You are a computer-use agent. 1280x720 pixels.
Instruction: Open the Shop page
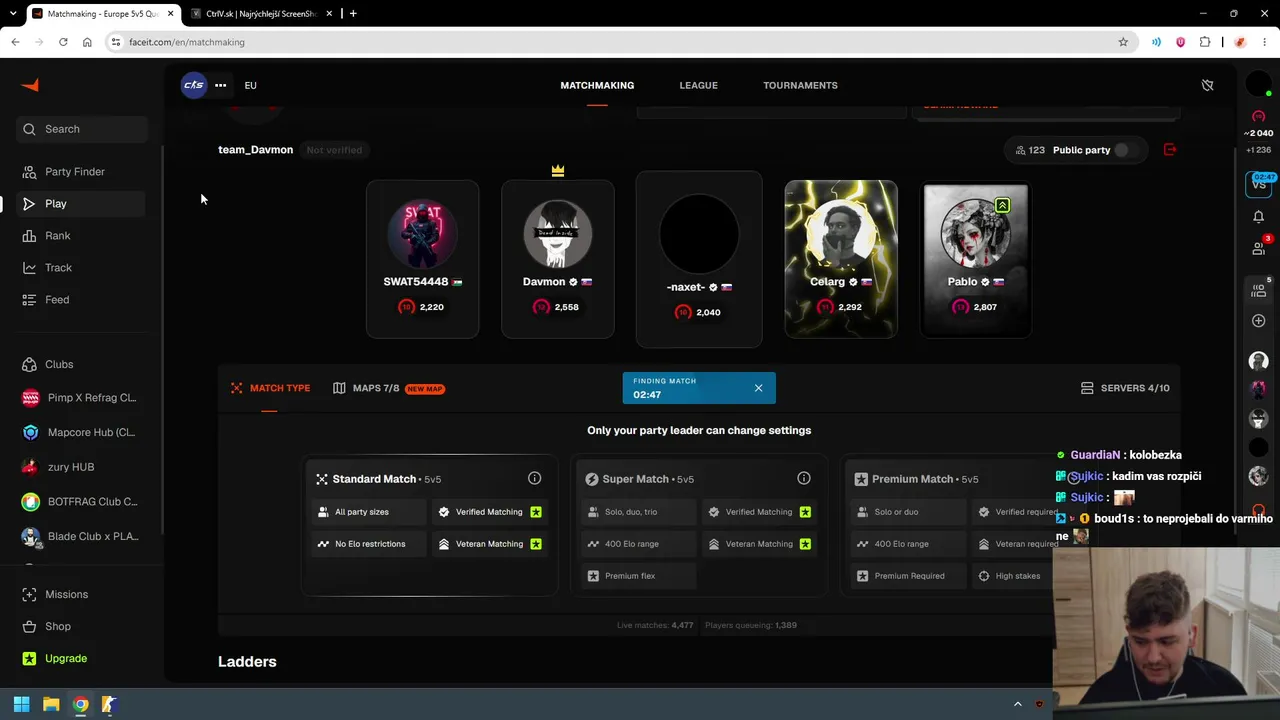coord(82,626)
